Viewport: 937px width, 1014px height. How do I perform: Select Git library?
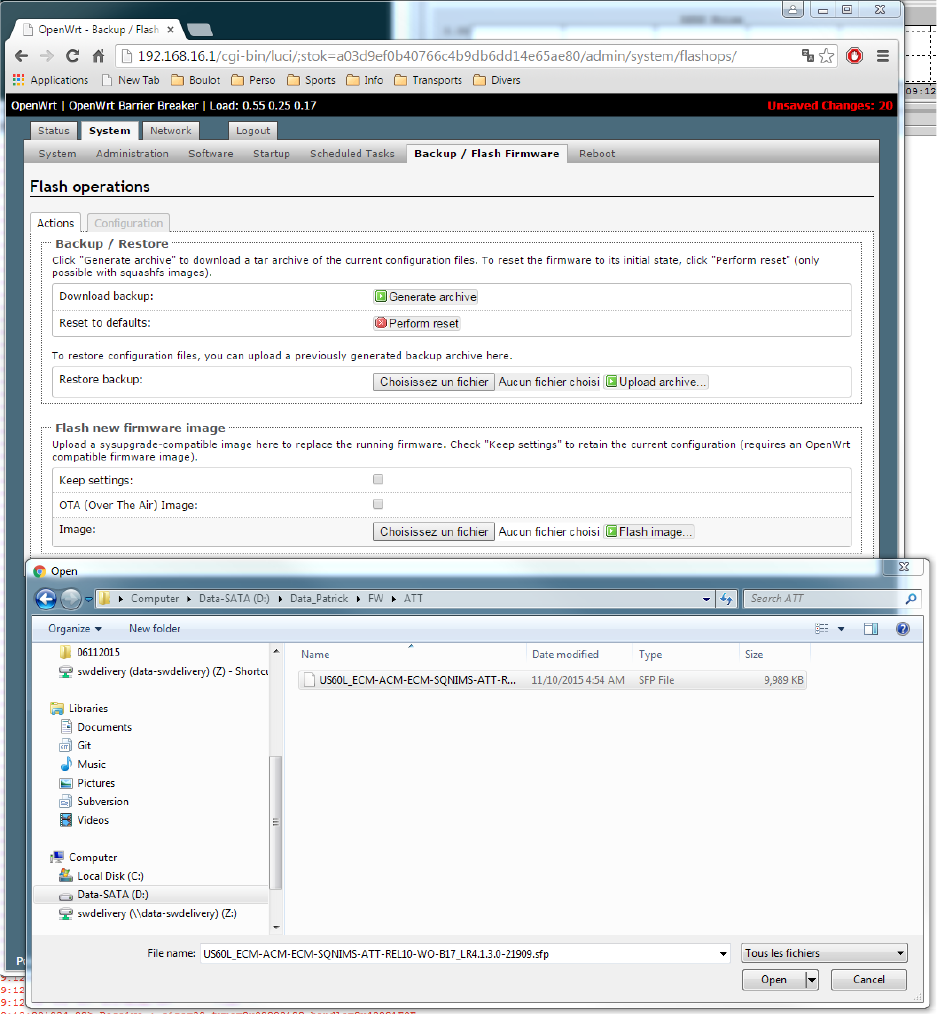pyautogui.click(x=84, y=746)
